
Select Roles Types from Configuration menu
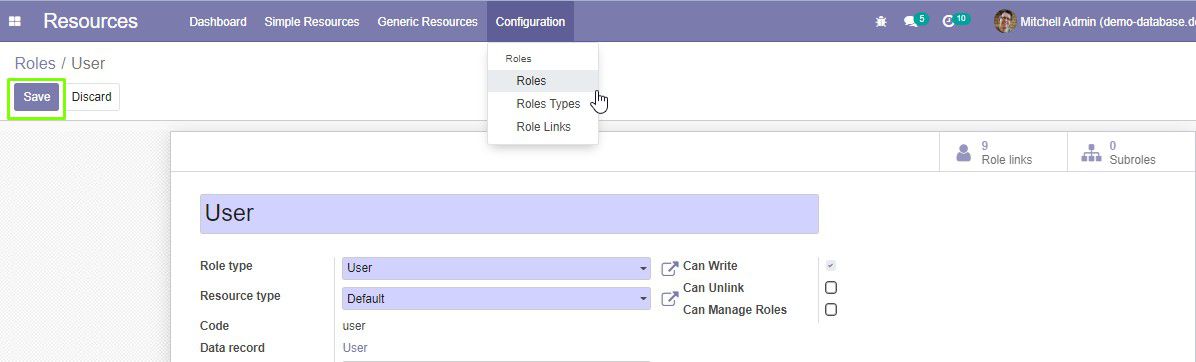[548, 104]
